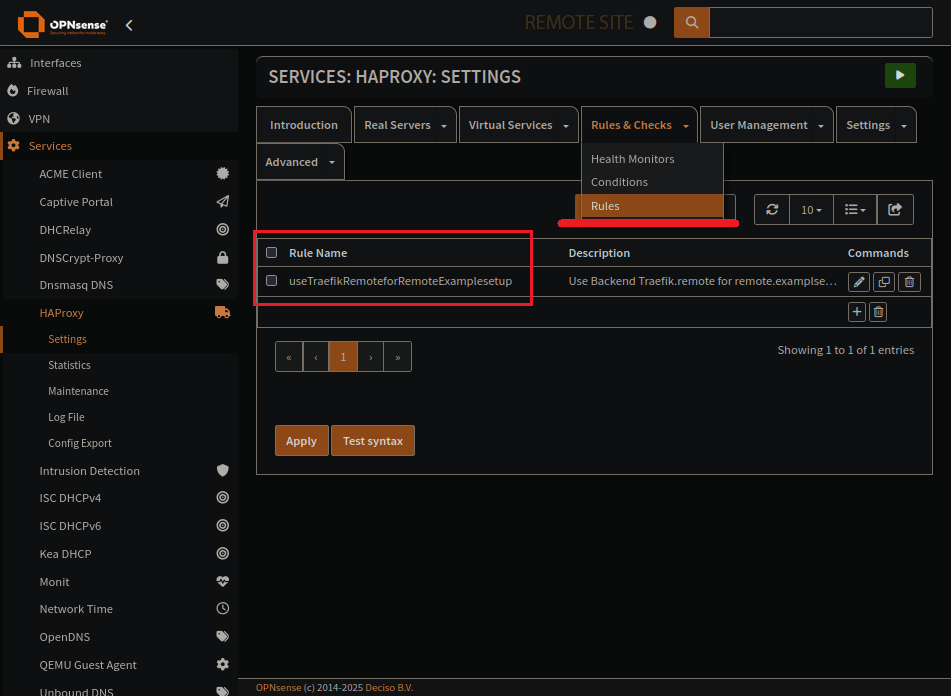This screenshot has height=696, width=951.
Task: Open HAProxy Statistics in sidebar
Action: click(x=69, y=365)
